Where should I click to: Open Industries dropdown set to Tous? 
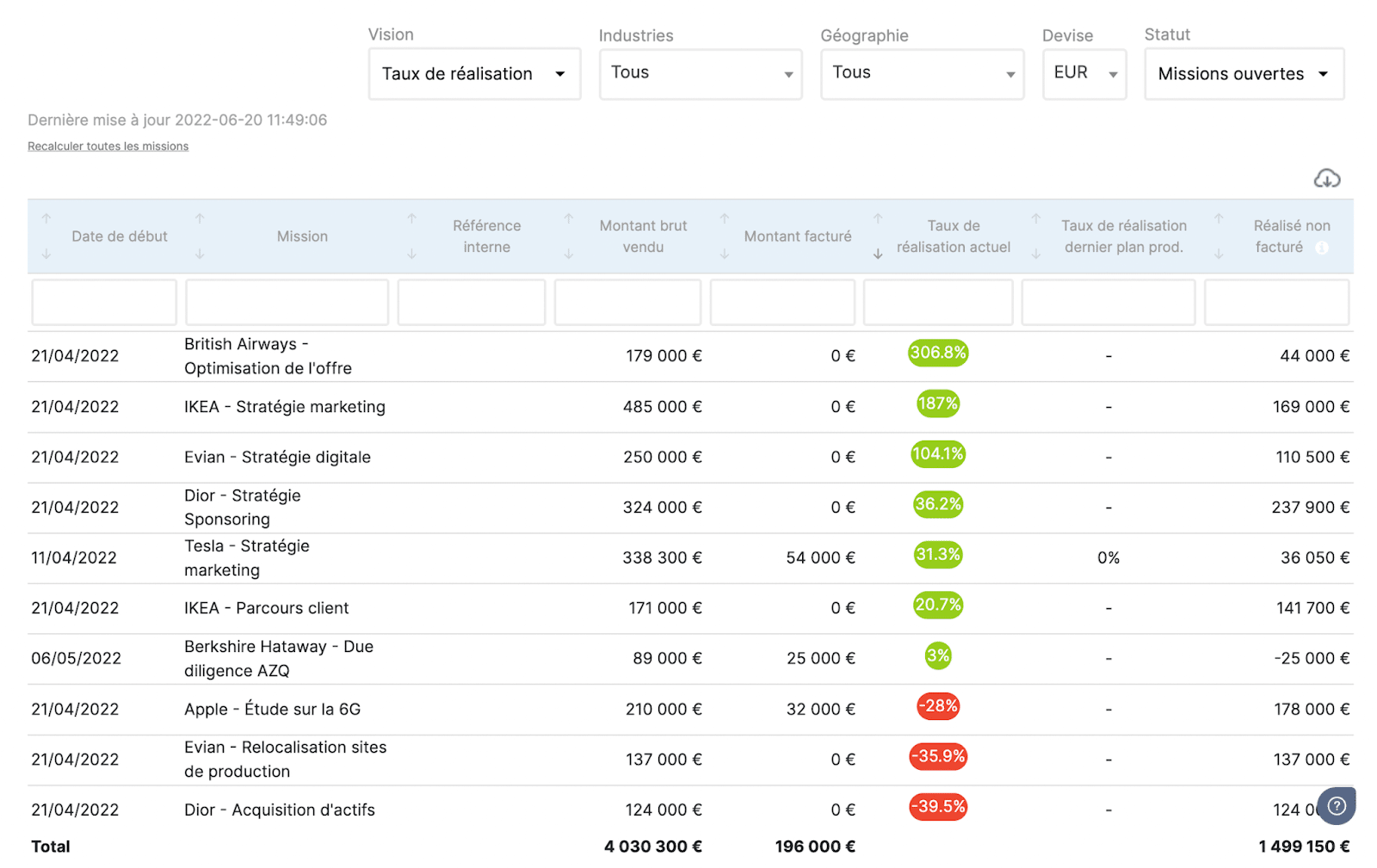point(701,74)
